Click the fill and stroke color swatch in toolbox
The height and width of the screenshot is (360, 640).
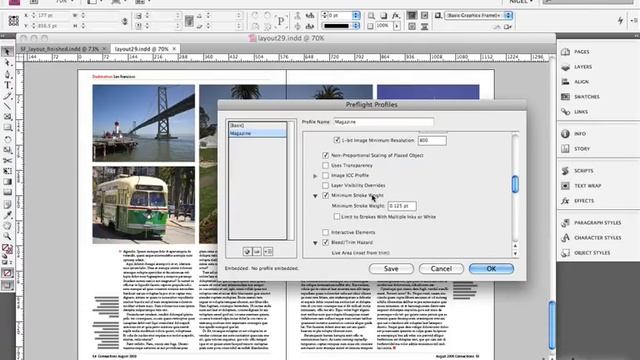[x=7, y=248]
